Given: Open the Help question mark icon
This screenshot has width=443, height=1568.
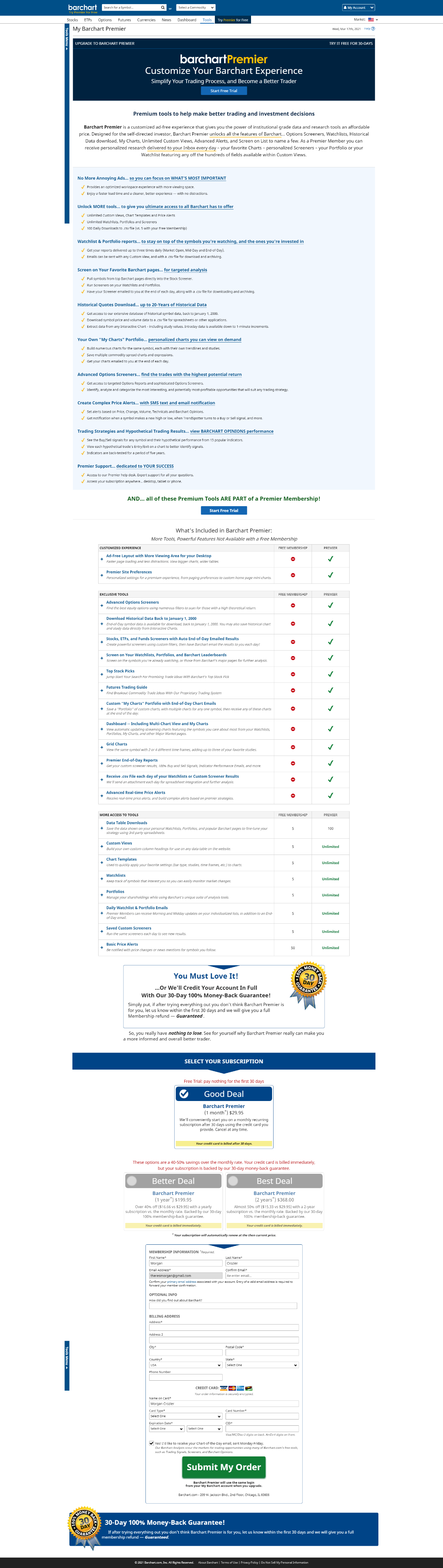Looking at the screenshot, I should [x=373, y=28].
